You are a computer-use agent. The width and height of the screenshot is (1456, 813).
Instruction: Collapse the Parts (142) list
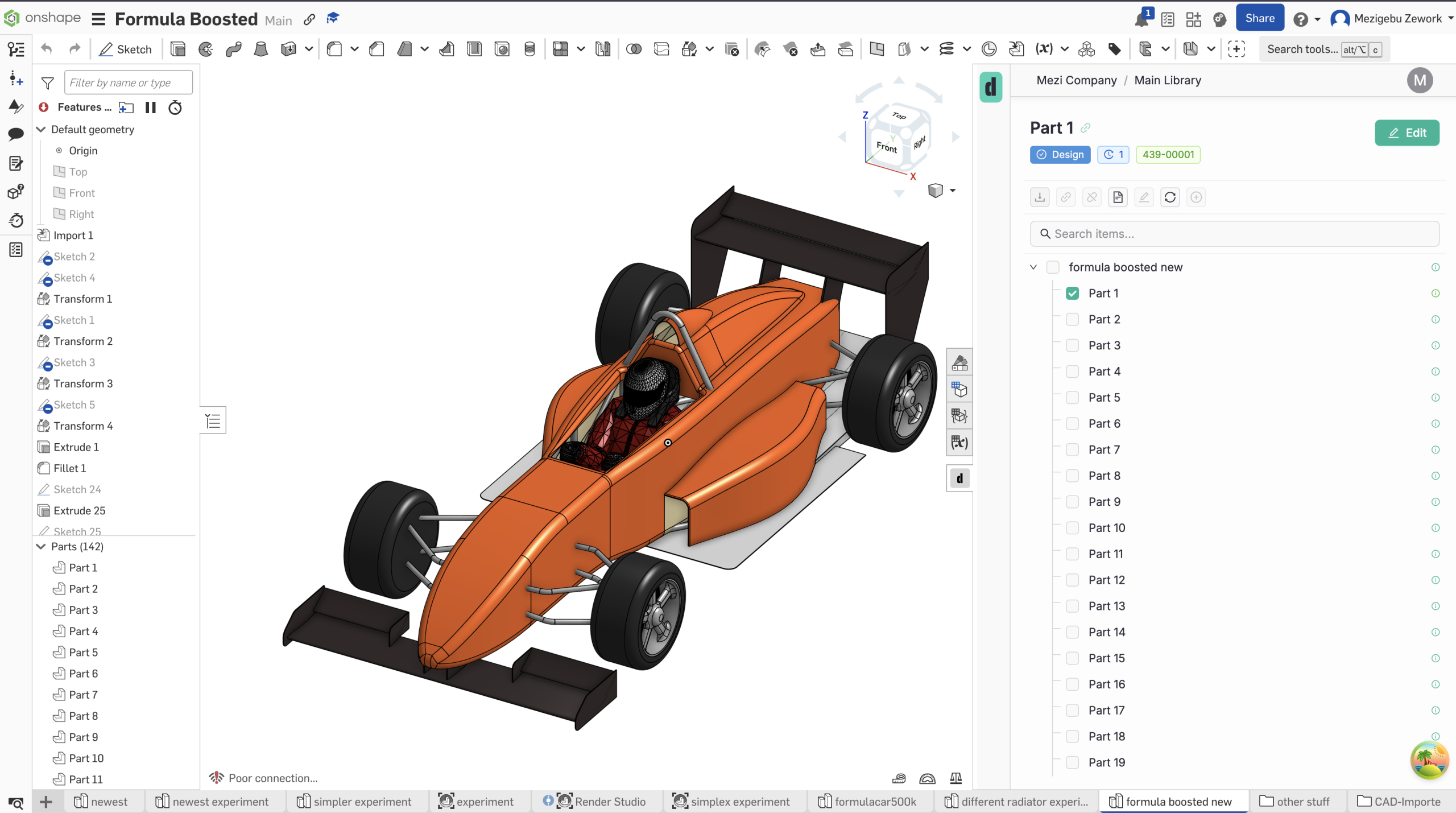[40, 546]
